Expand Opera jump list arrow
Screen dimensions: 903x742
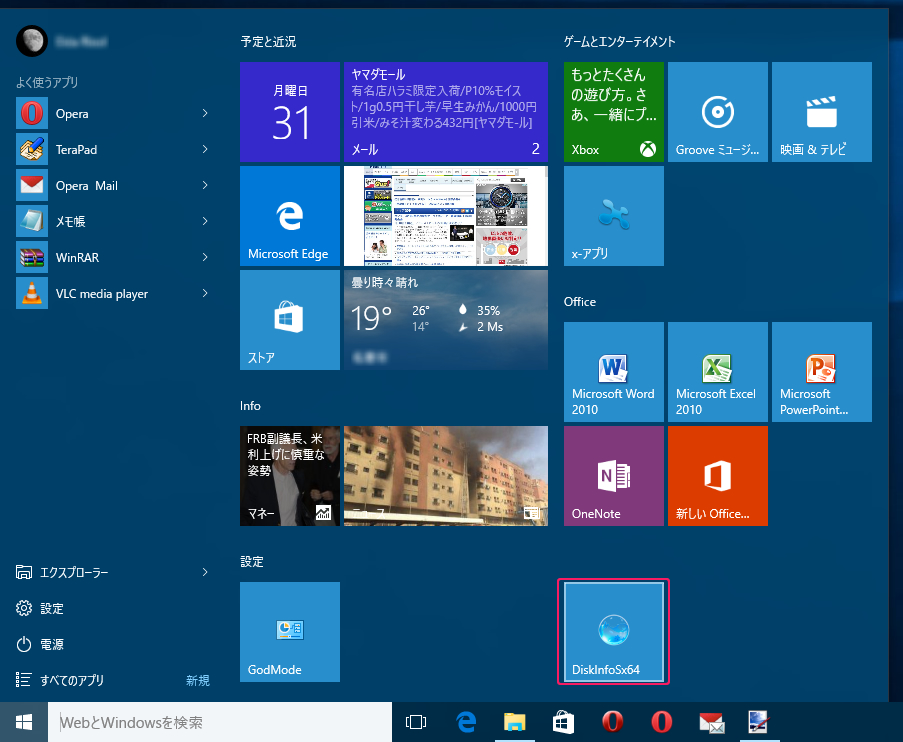pos(205,113)
